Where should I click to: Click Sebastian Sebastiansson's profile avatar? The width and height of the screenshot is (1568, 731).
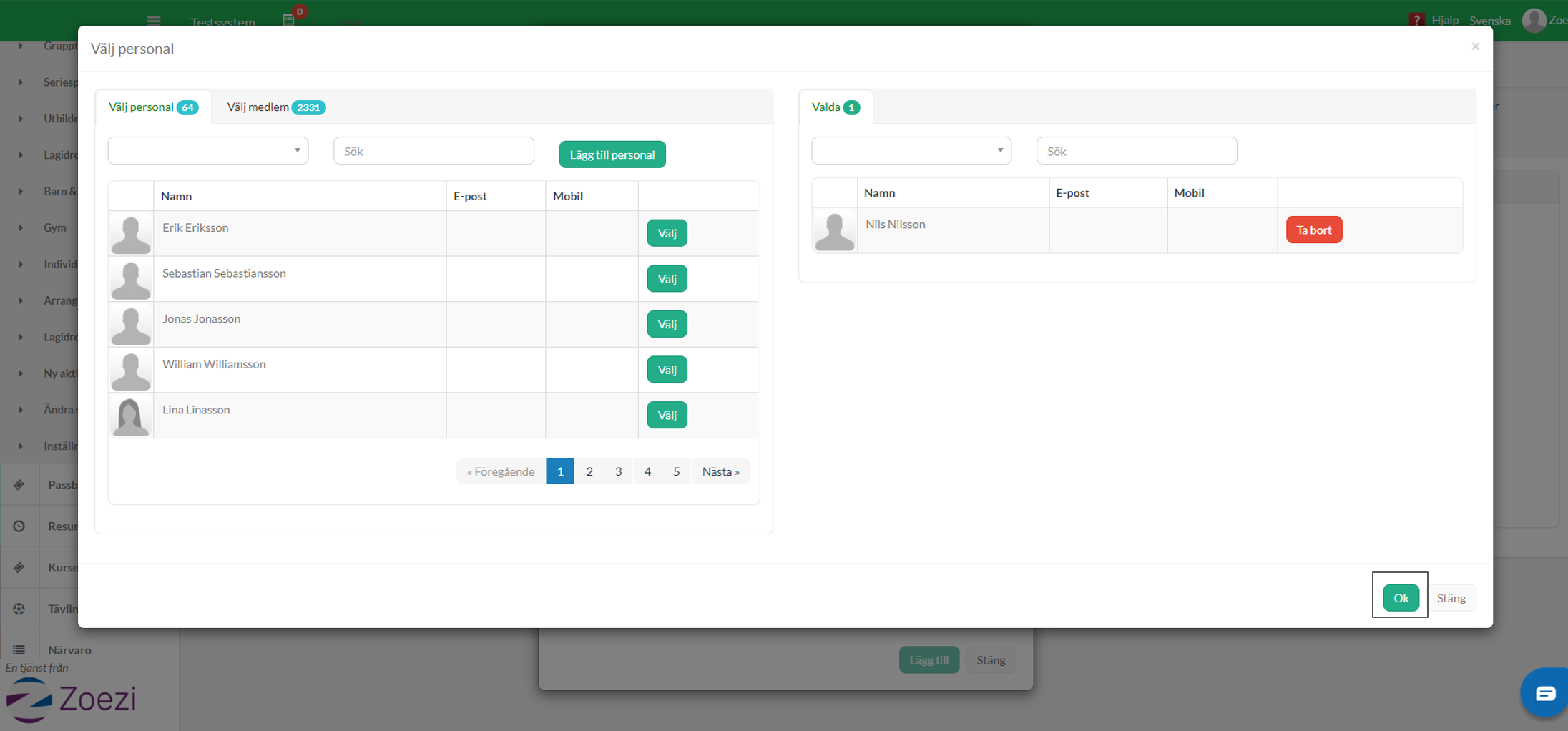pyautogui.click(x=131, y=279)
